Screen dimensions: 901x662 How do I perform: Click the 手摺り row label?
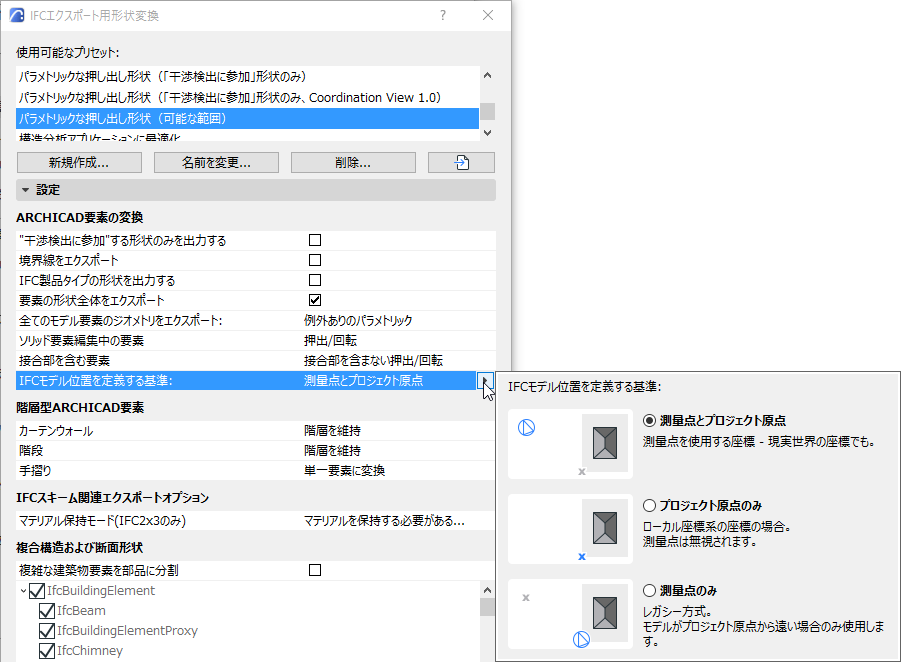coord(35,471)
